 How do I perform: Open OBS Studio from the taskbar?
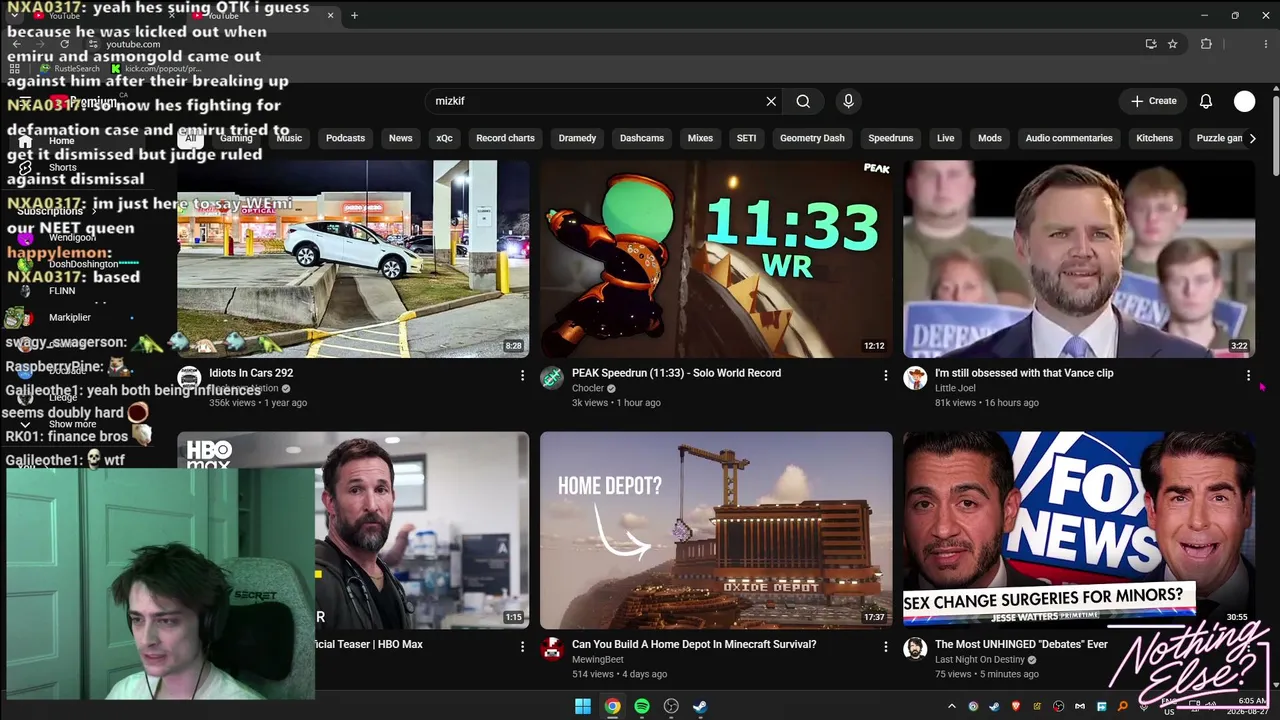[671, 706]
